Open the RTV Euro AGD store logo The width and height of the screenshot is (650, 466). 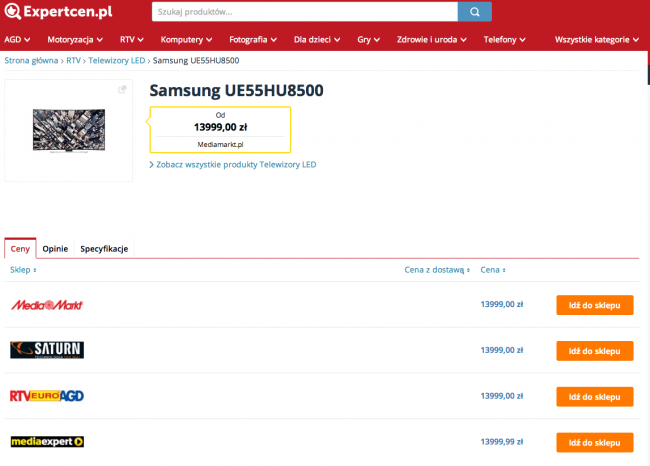pos(47,396)
